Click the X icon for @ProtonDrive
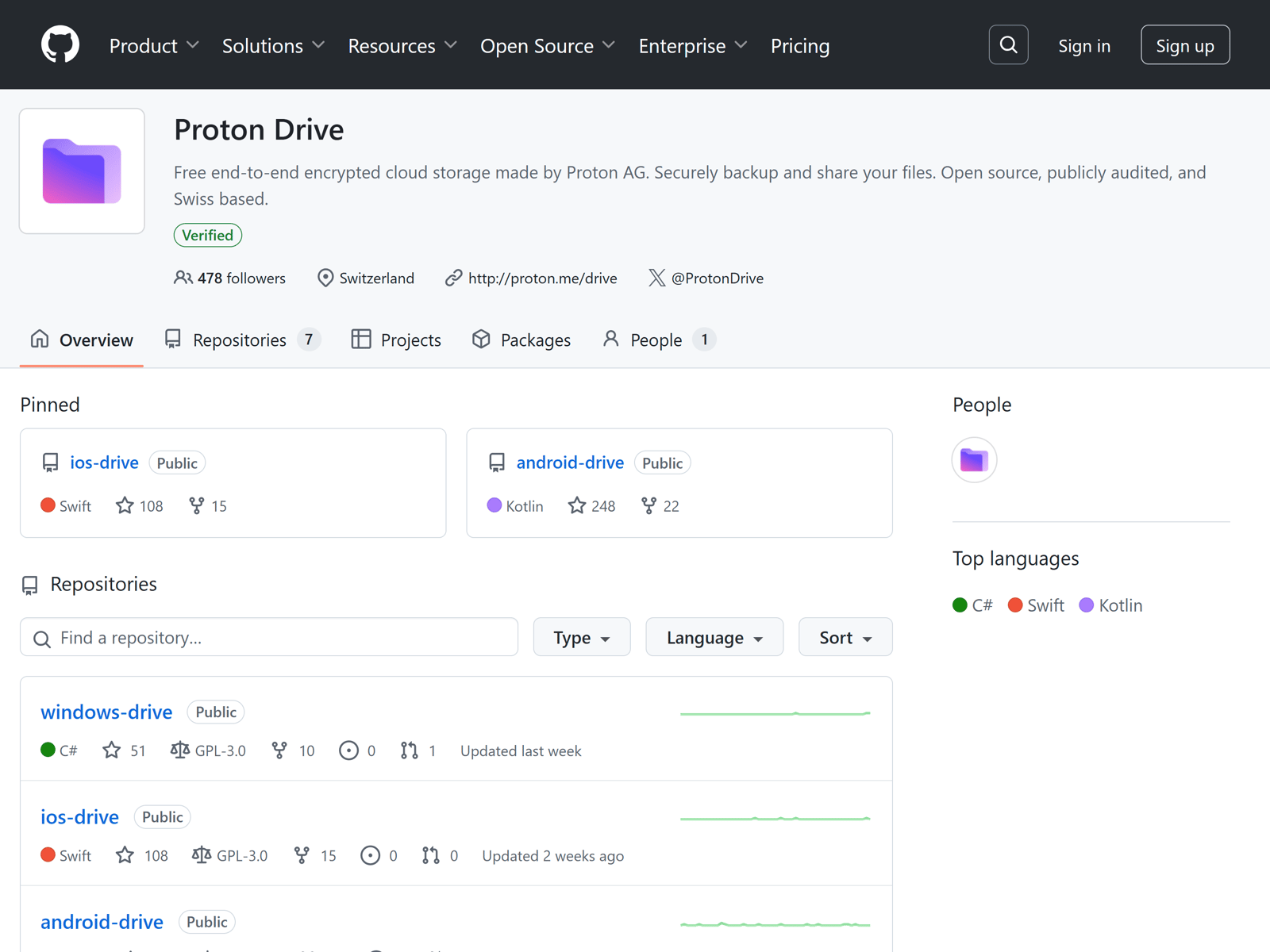Viewport: 1270px width, 952px height. tap(656, 278)
